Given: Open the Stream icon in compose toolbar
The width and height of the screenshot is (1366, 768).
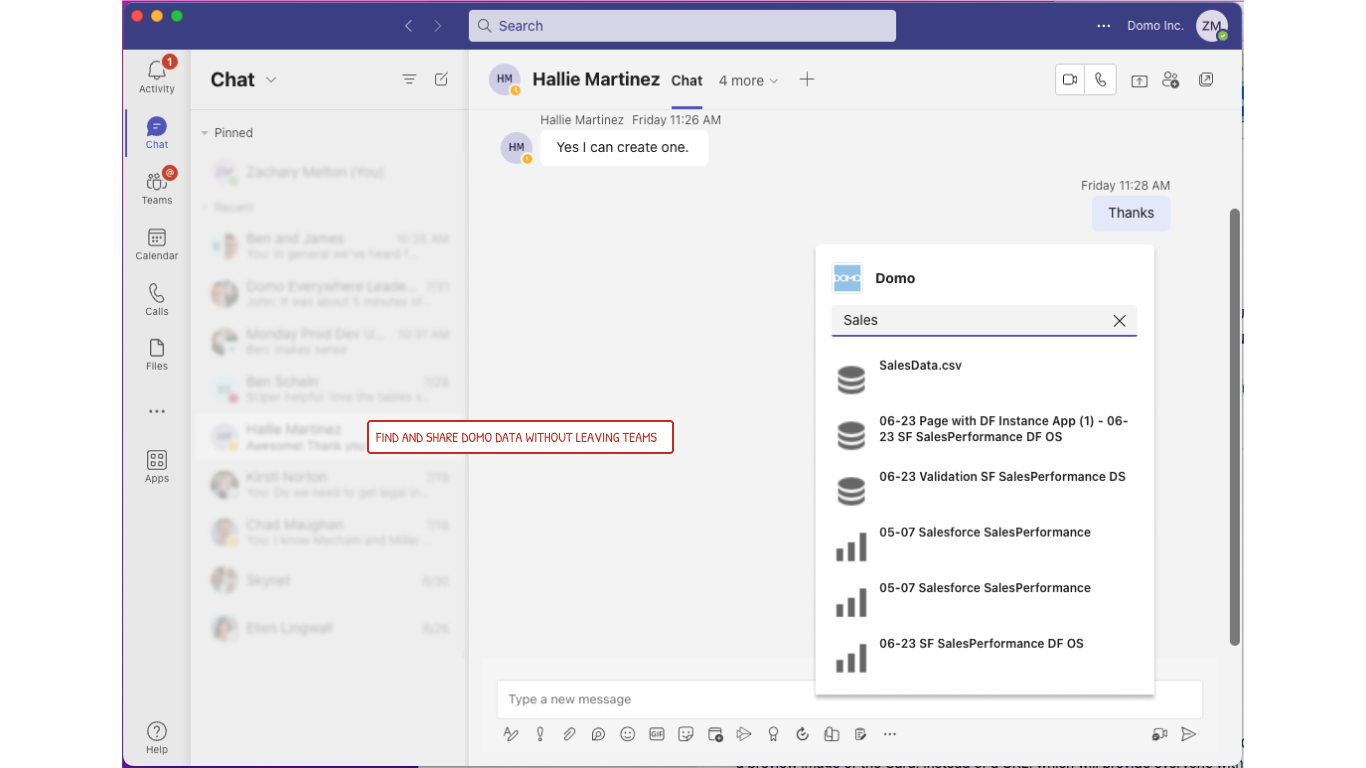Looking at the screenshot, I should pos(744,734).
